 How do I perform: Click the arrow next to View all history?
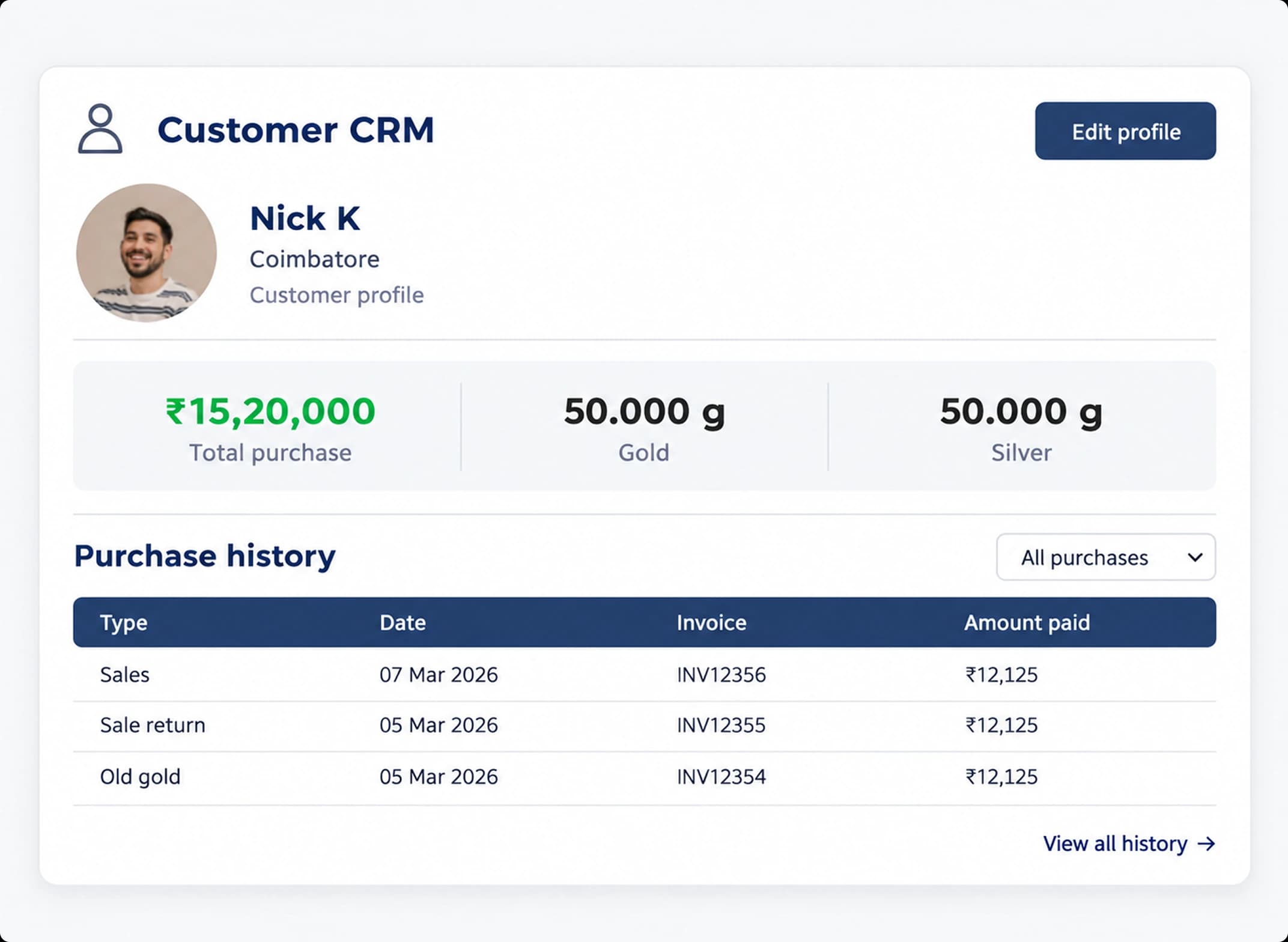[x=1206, y=843]
